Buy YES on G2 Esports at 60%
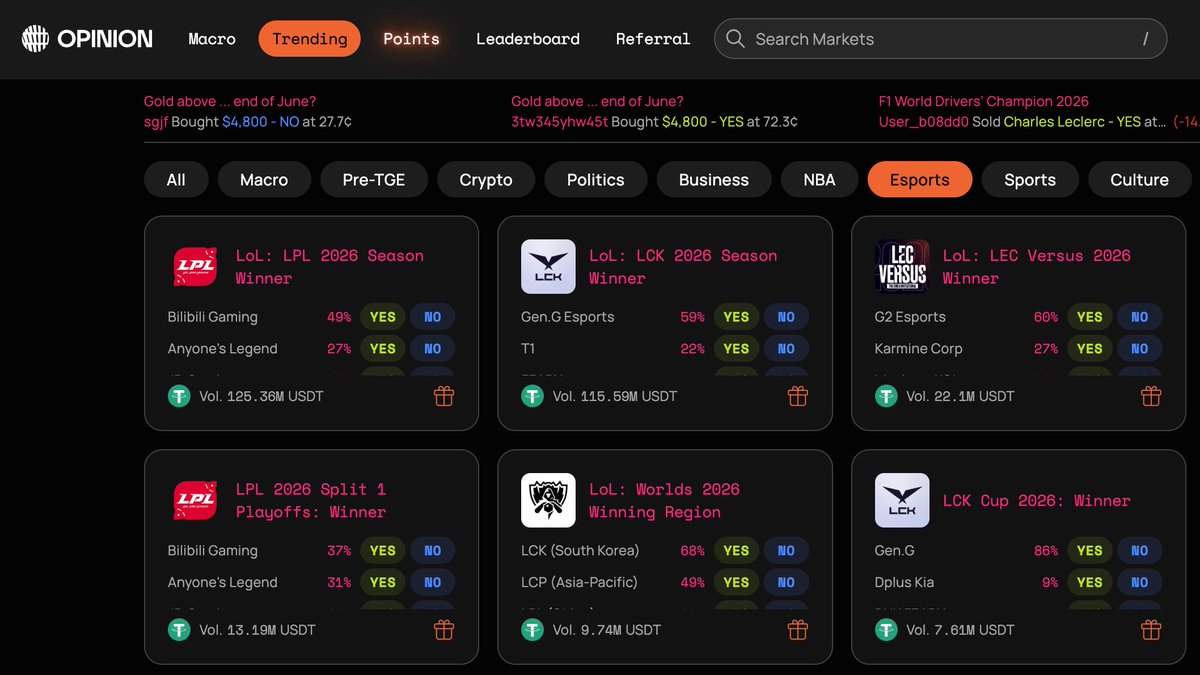1200x675 pixels. click(x=1090, y=317)
